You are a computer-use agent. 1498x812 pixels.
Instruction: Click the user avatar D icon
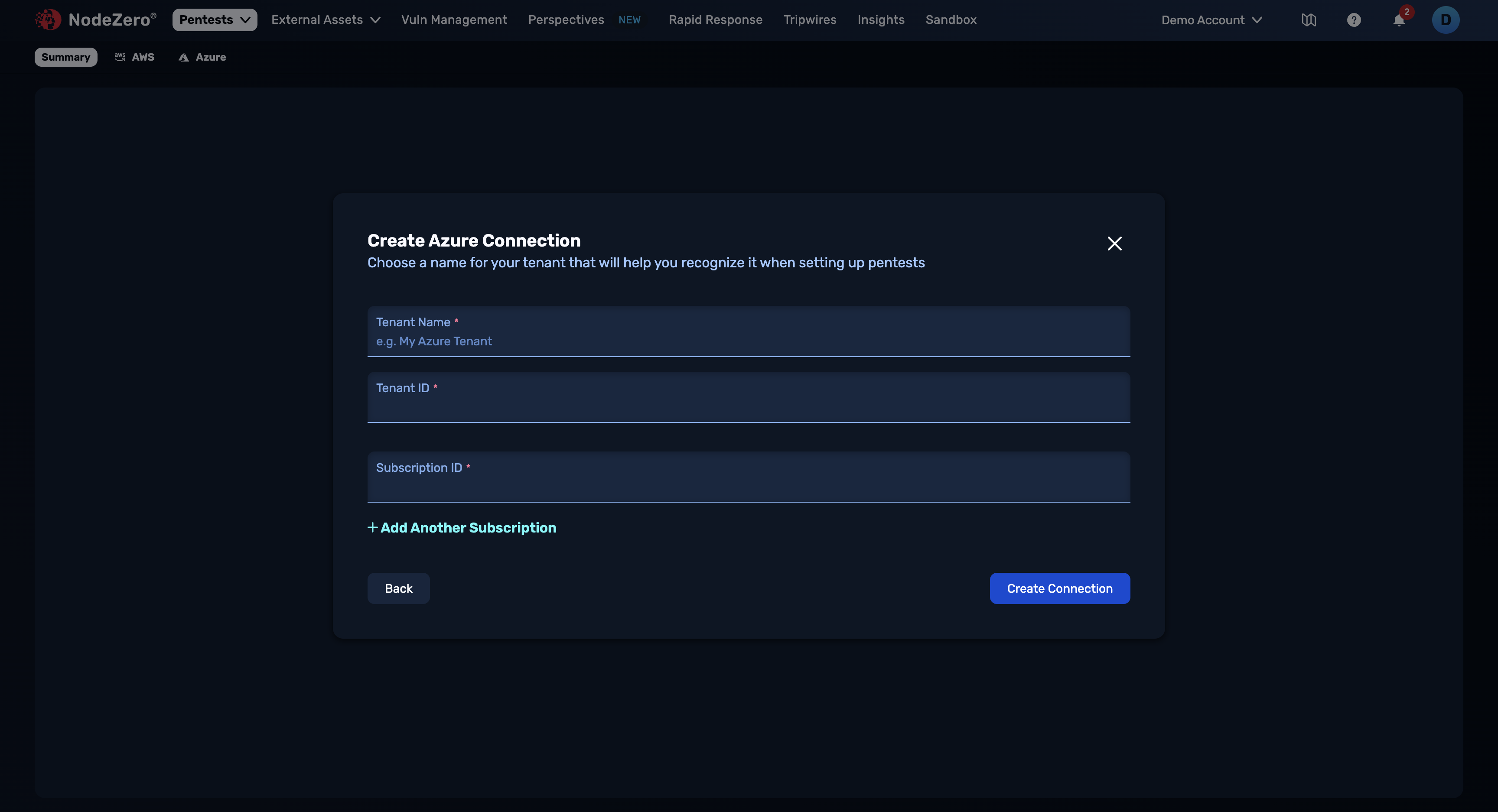coord(1446,19)
